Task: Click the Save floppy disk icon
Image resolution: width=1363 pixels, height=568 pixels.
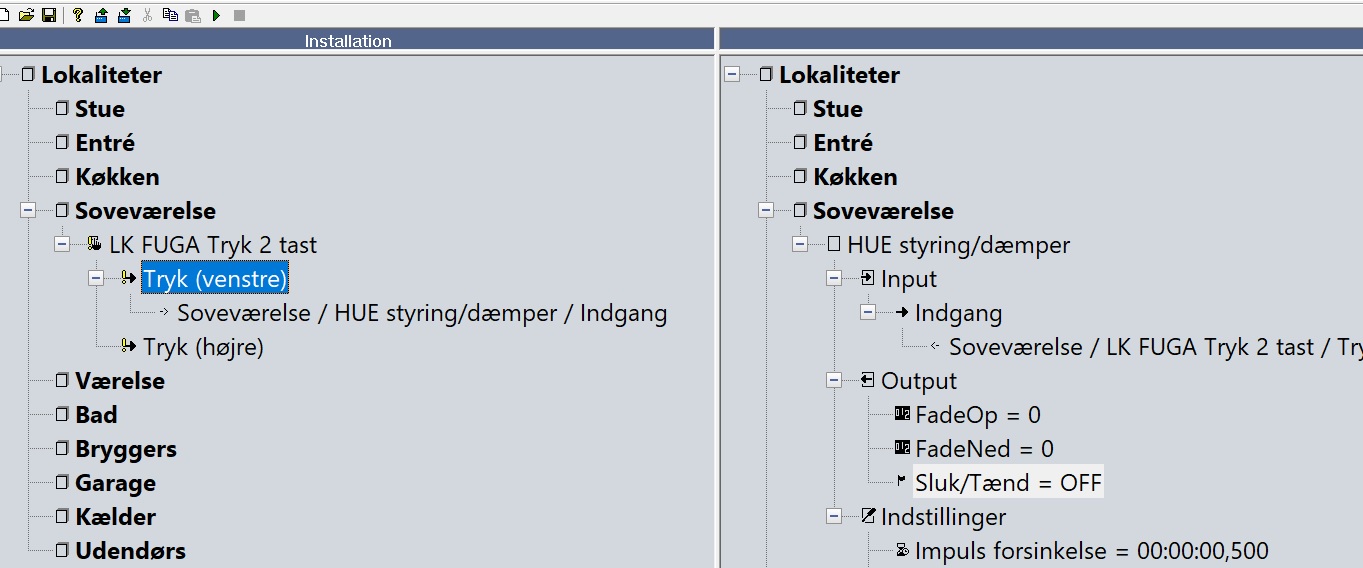Action: pyautogui.click(x=48, y=15)
